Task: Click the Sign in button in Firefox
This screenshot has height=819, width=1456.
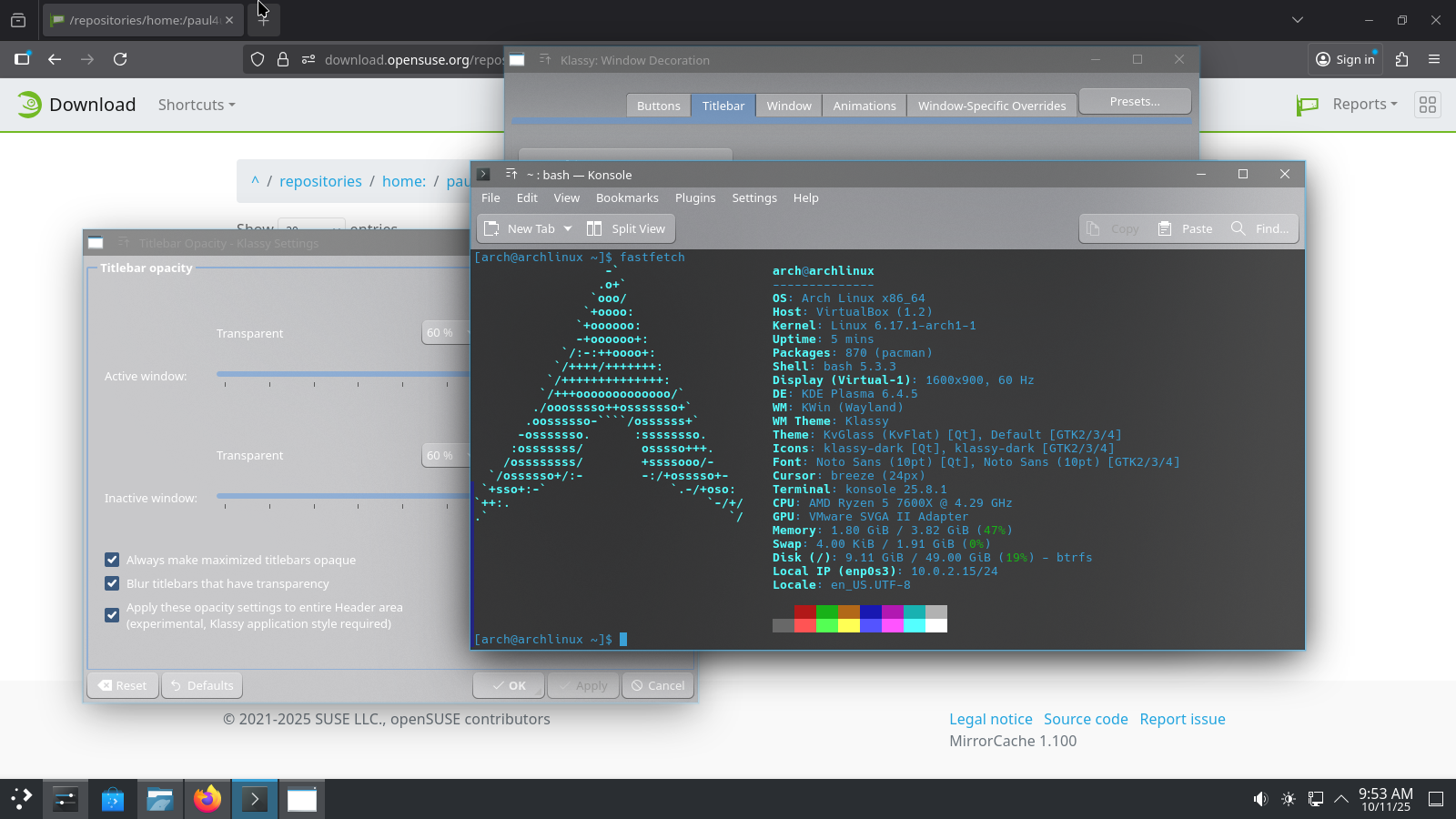Action: [1346, 59]
